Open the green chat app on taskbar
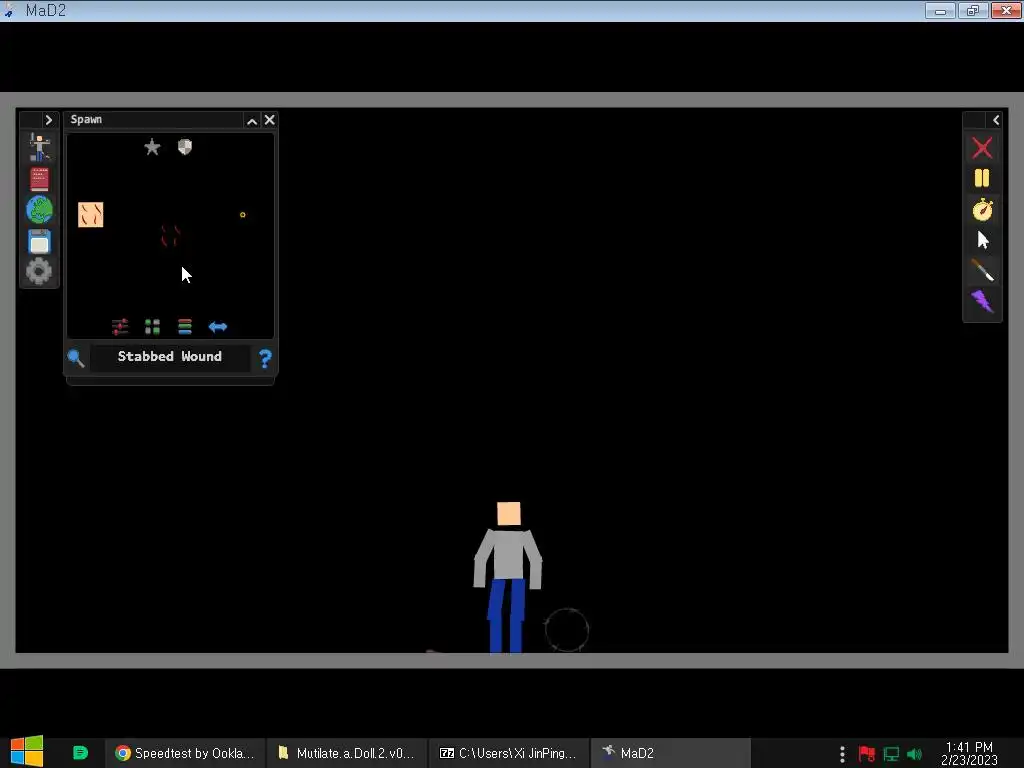 click(80, 753)
